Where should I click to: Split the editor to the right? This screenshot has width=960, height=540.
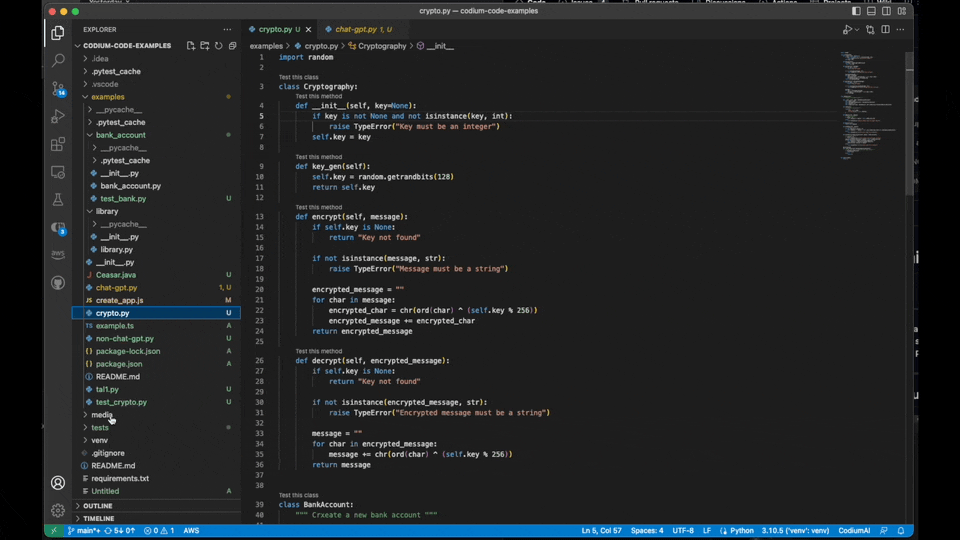[x=885, y=30]
